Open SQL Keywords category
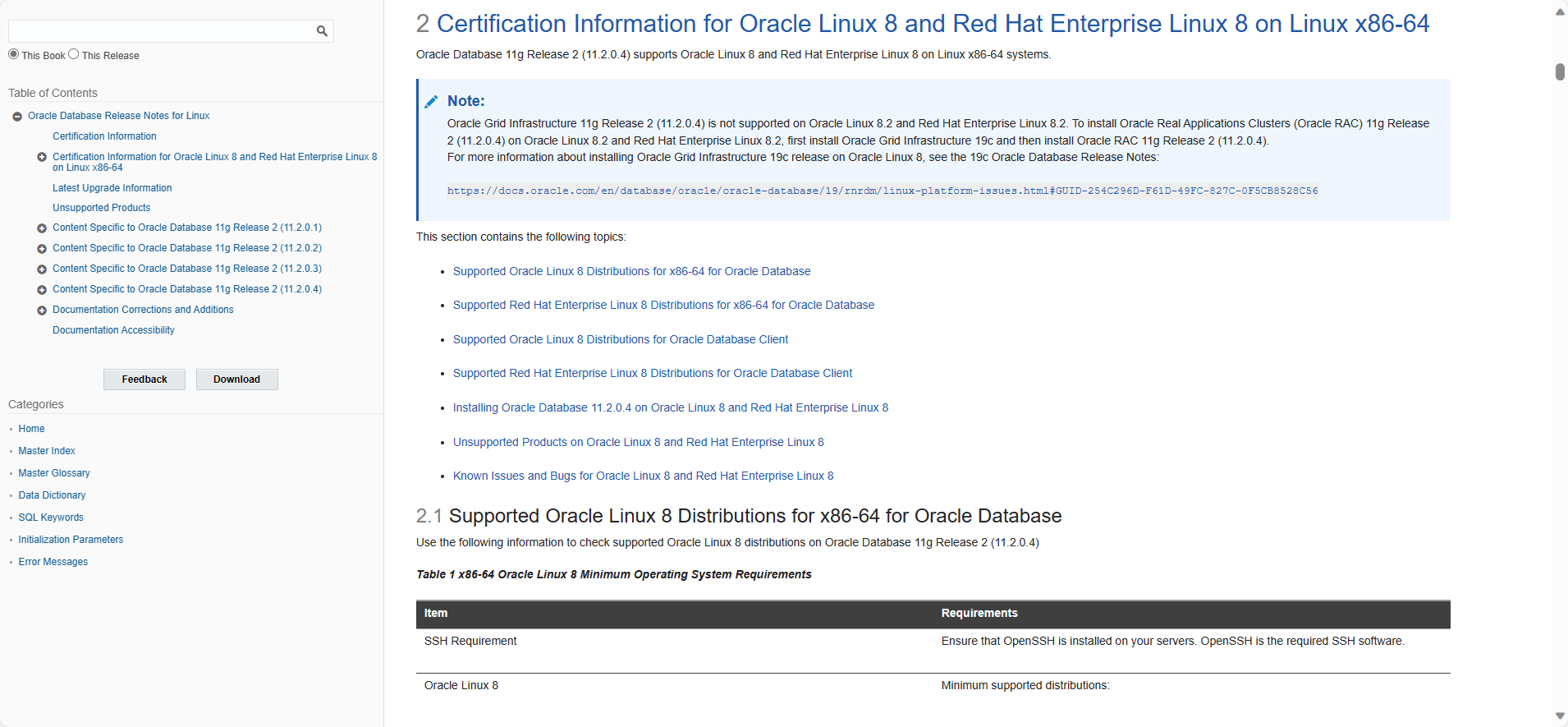 [51, 518]
